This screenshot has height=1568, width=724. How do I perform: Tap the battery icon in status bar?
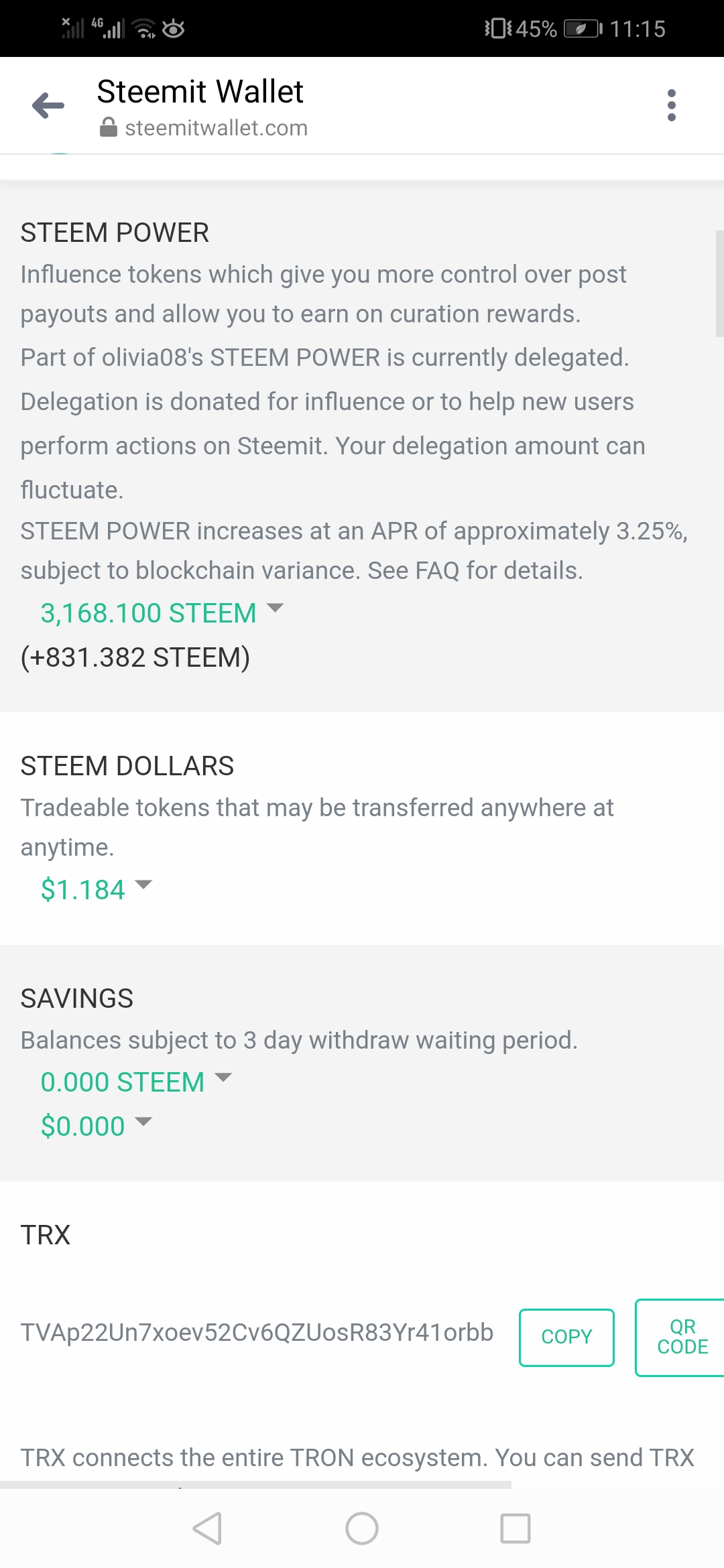[x=583, y=29]
